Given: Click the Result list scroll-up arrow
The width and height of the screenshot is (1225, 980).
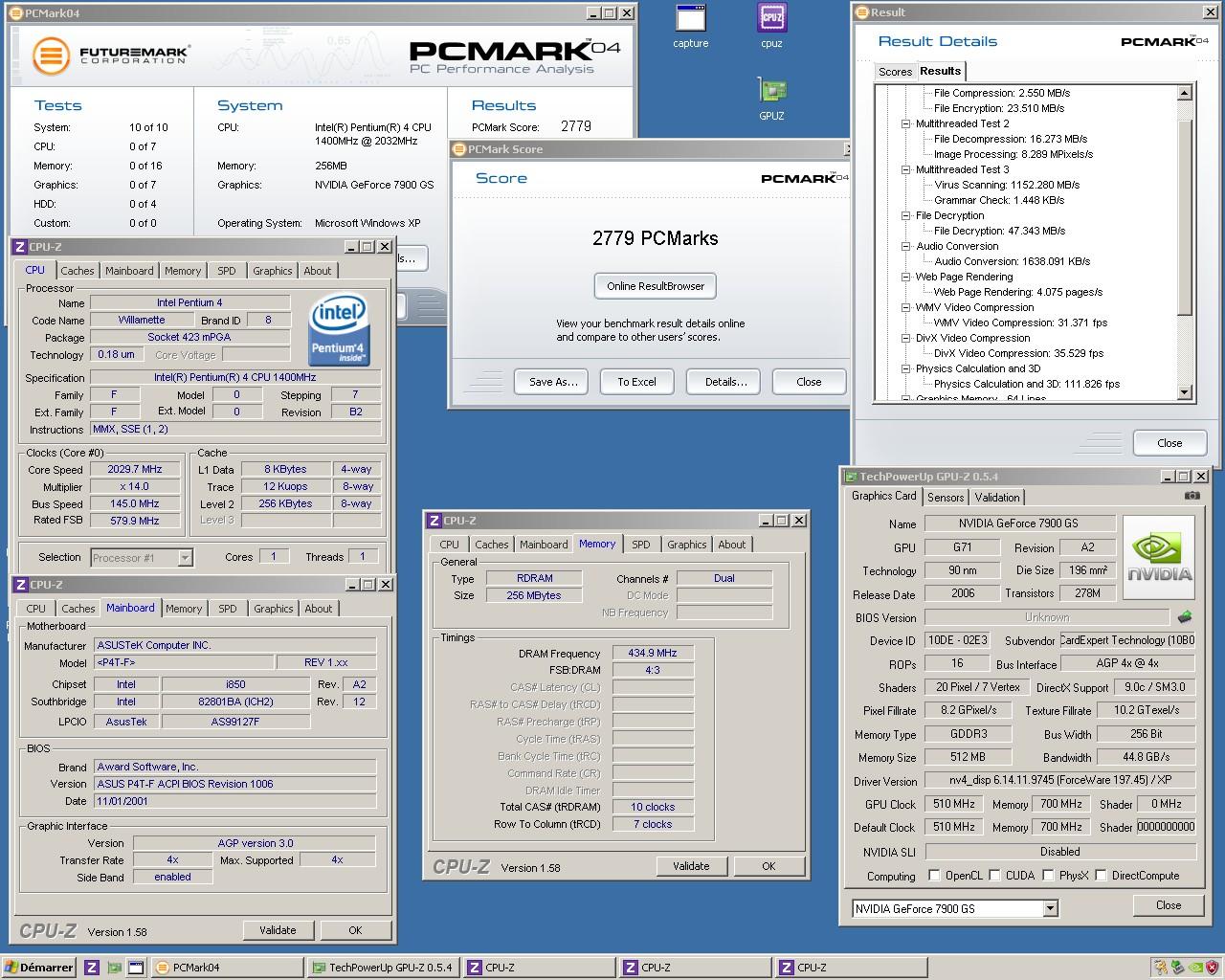Looking at the screenshot, I should click(1184, 93).
